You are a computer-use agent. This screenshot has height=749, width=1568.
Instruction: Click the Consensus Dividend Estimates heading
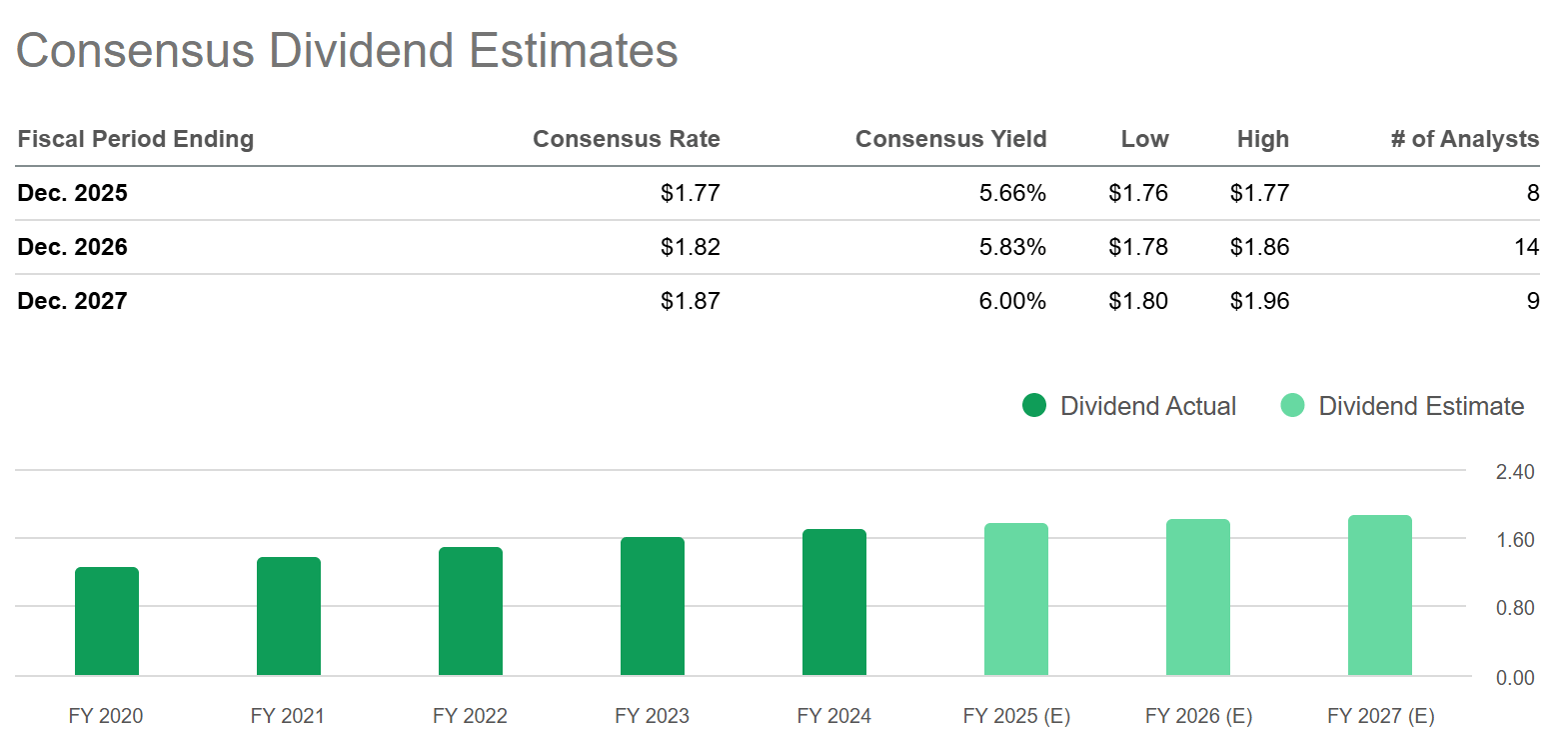(347, 51)
